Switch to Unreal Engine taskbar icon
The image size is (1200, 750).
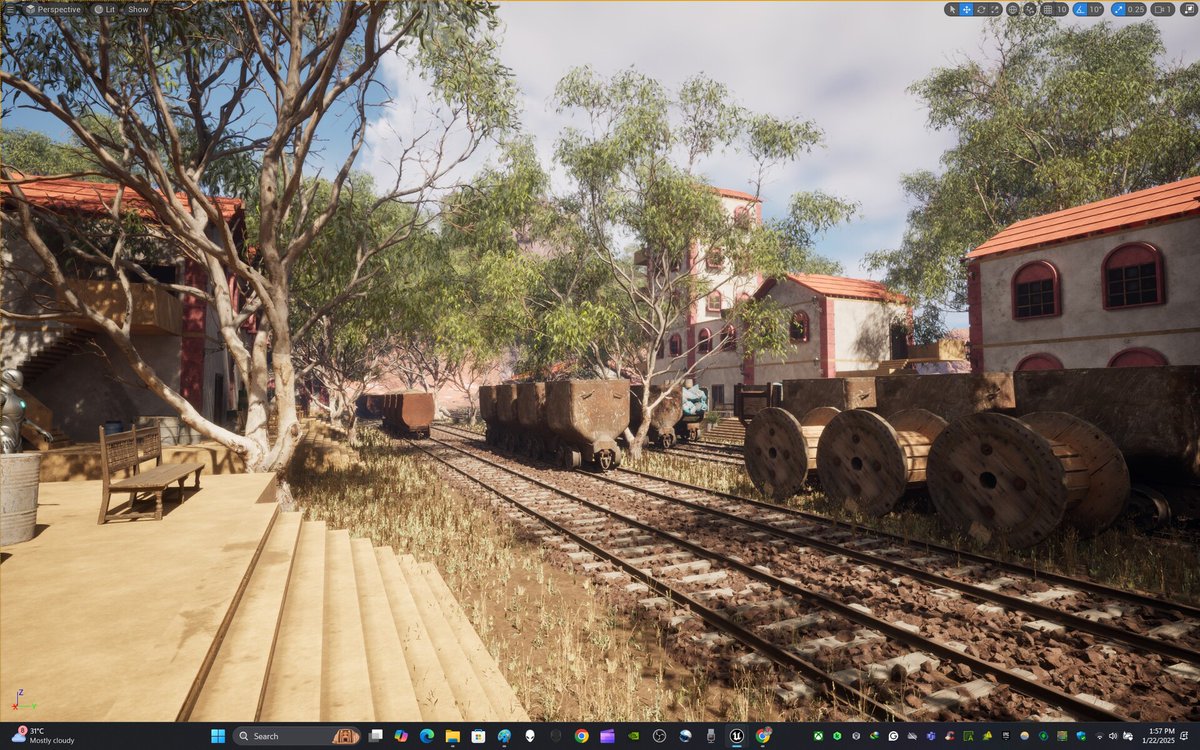(737, 736)
